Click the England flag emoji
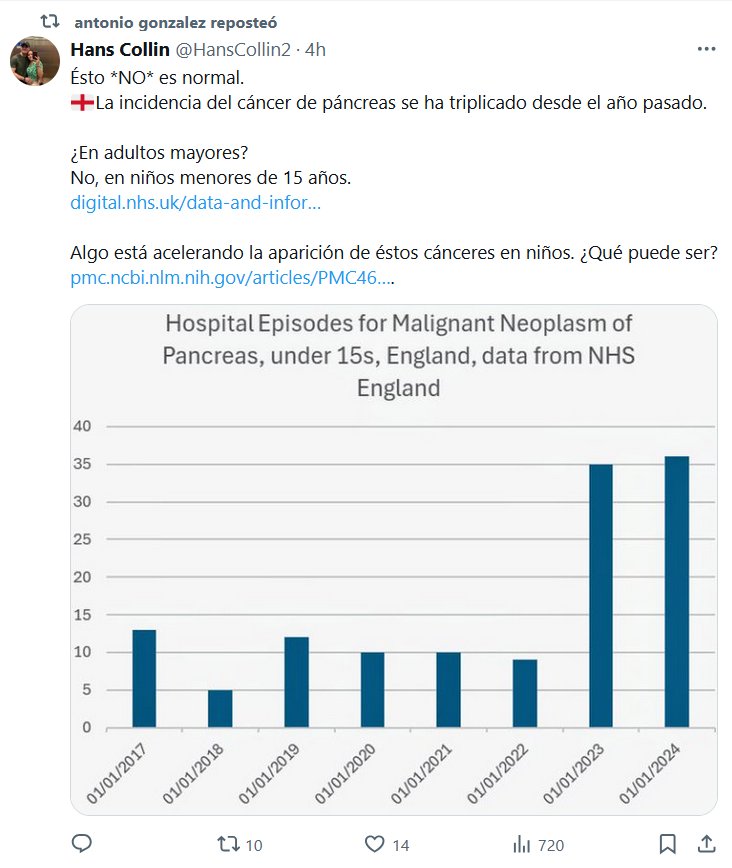This screenshot has height=868, width=732. coord(82,103)
